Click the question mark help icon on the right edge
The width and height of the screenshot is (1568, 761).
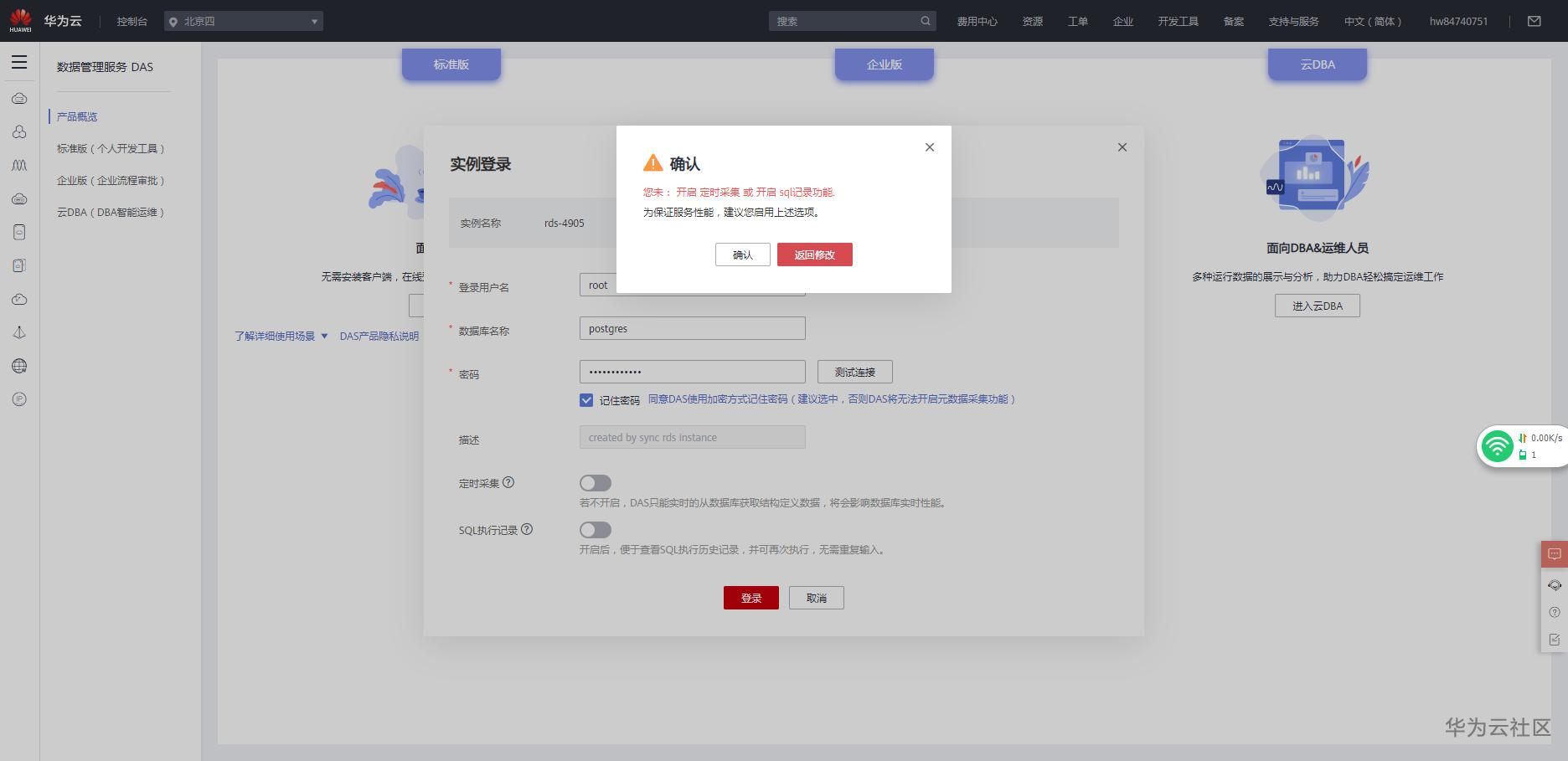click(x=1555, y=612)
